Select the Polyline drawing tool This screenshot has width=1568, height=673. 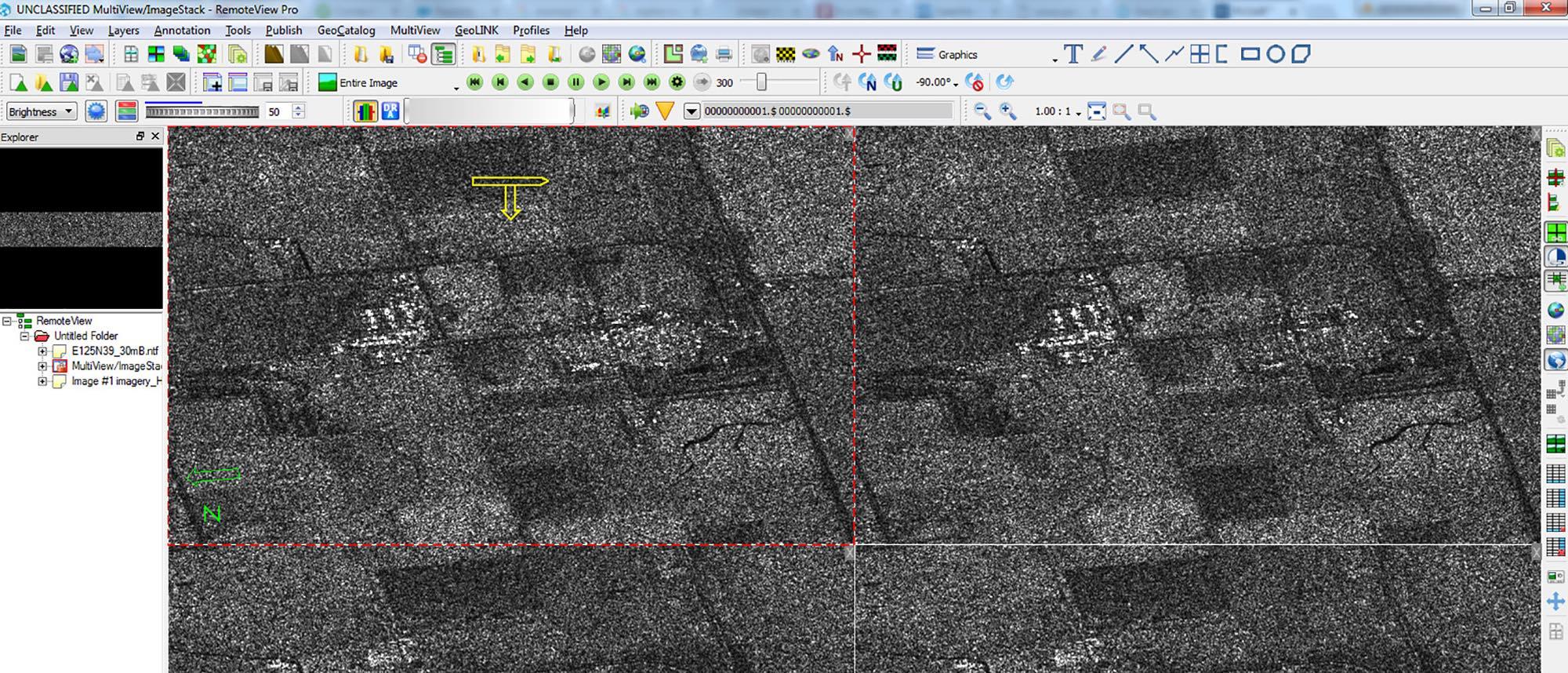(1174, 54)
